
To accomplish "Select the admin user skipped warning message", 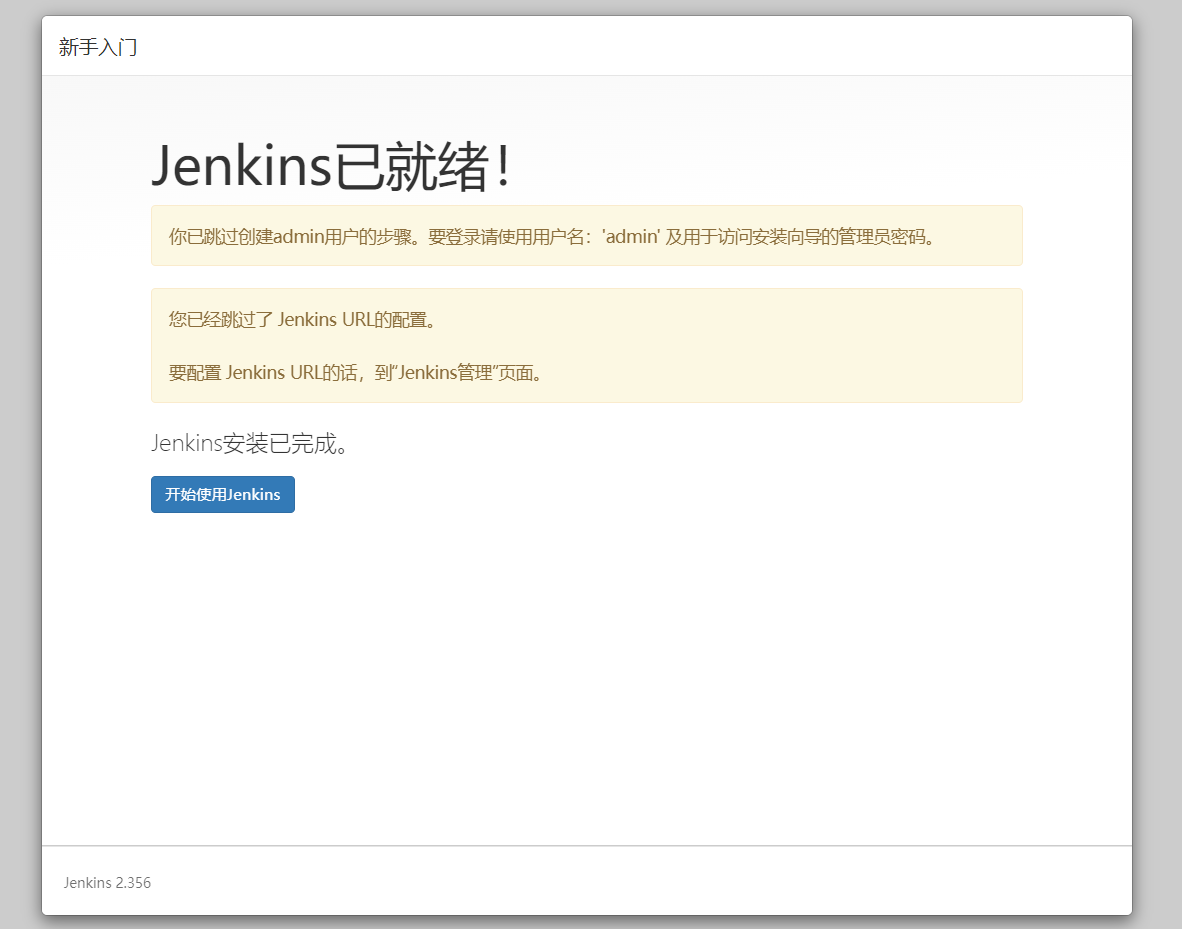I will pos(586,236).
